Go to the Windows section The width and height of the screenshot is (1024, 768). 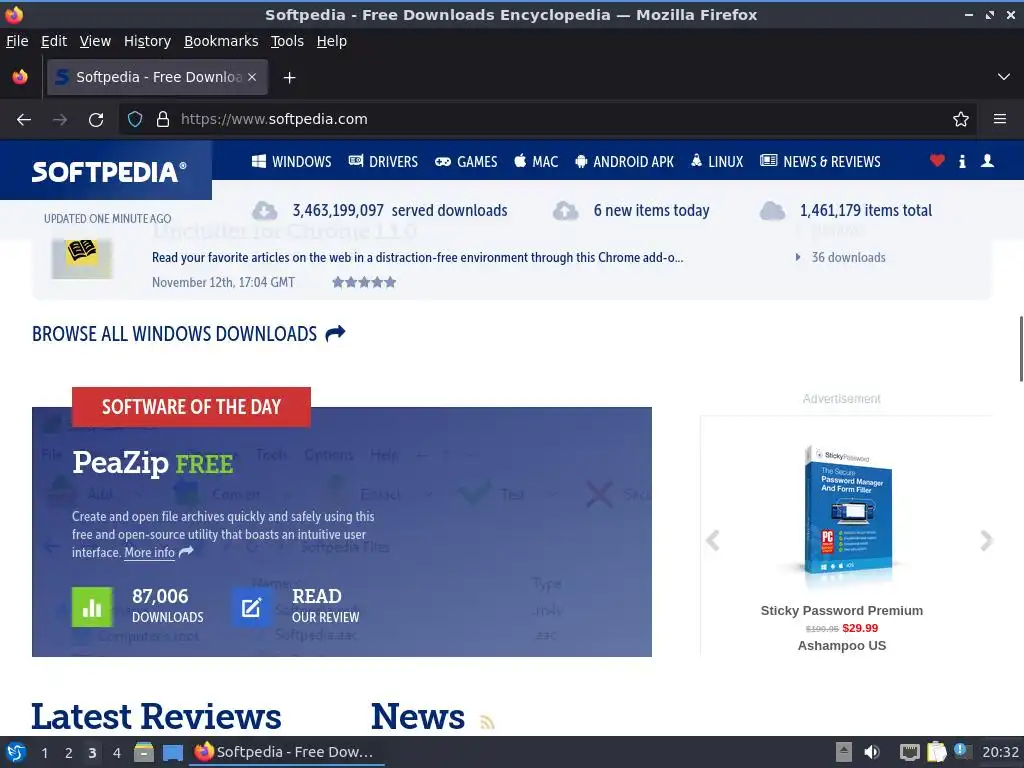291,161
